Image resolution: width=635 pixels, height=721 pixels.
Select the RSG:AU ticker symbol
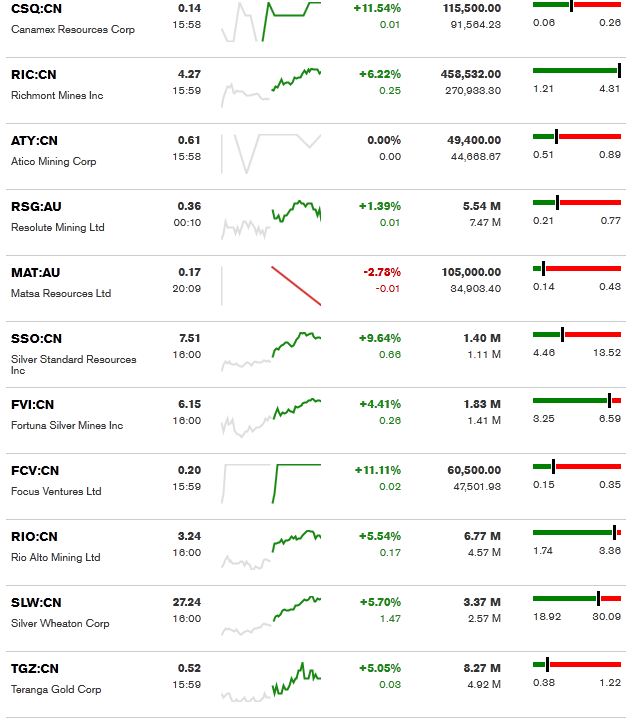(x=36, y=206)
